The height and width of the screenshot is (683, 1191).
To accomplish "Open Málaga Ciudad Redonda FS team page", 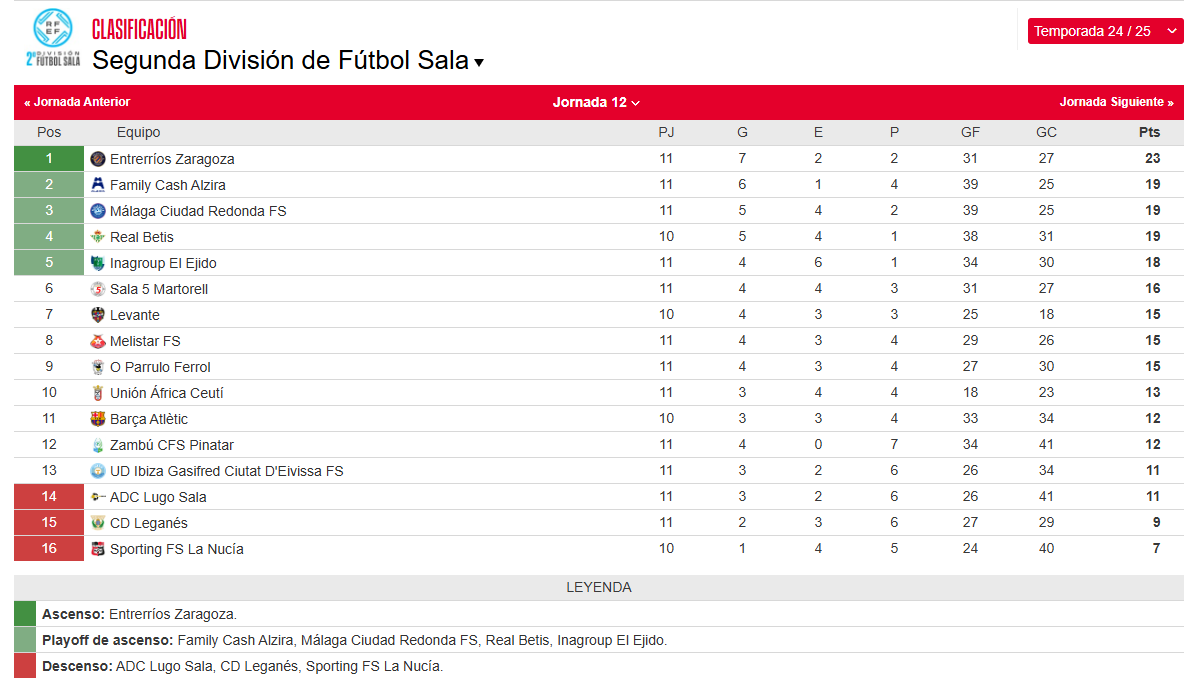I will point(198,211).
